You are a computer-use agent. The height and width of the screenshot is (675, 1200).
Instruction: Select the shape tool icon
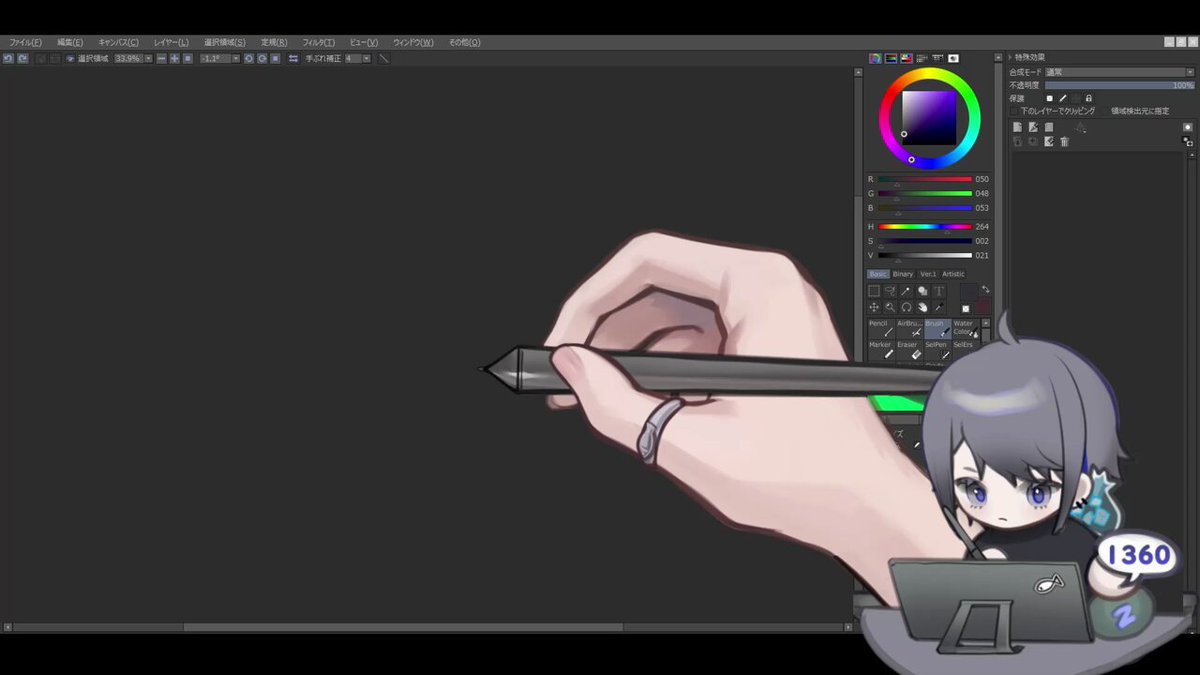(922, 291)
